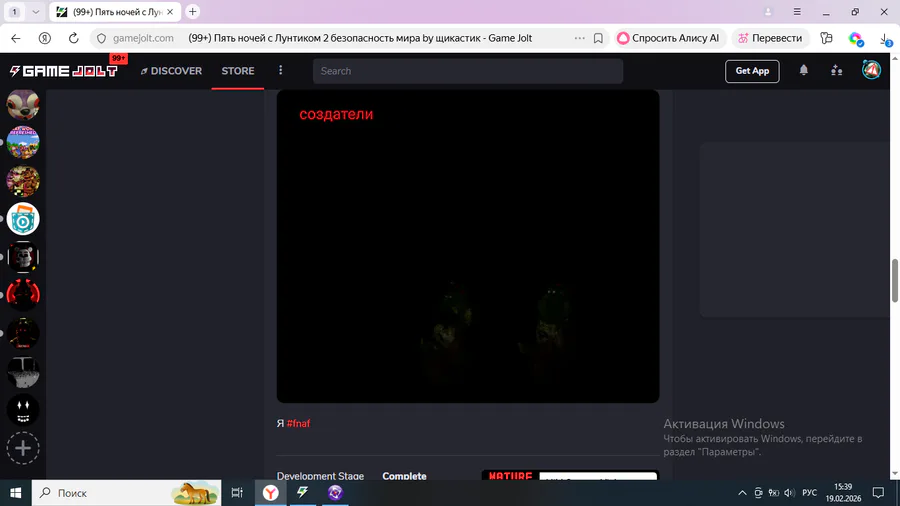Click the taskbar Поиск search box

126,493
